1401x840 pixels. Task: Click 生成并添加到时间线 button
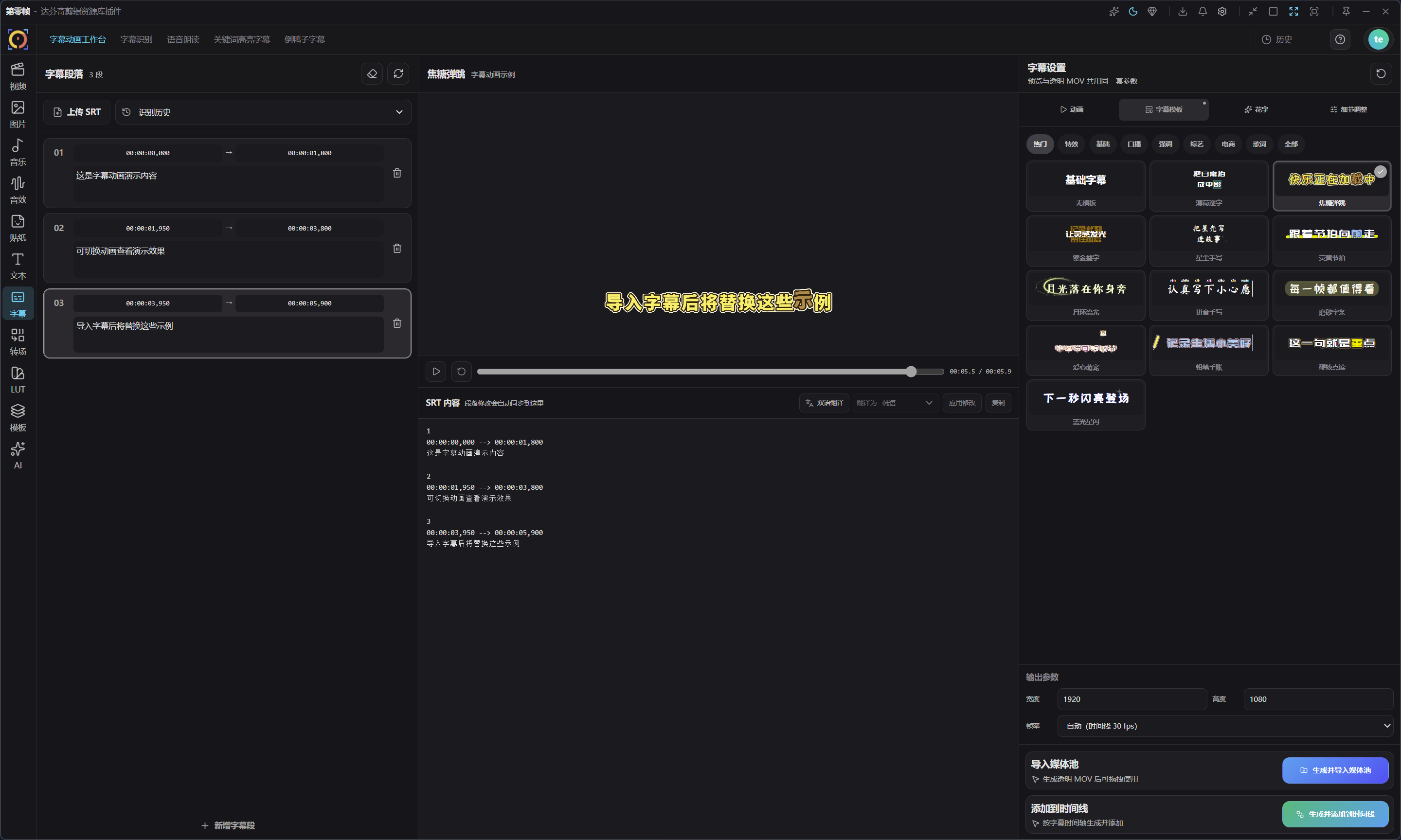pos(1335,814)
